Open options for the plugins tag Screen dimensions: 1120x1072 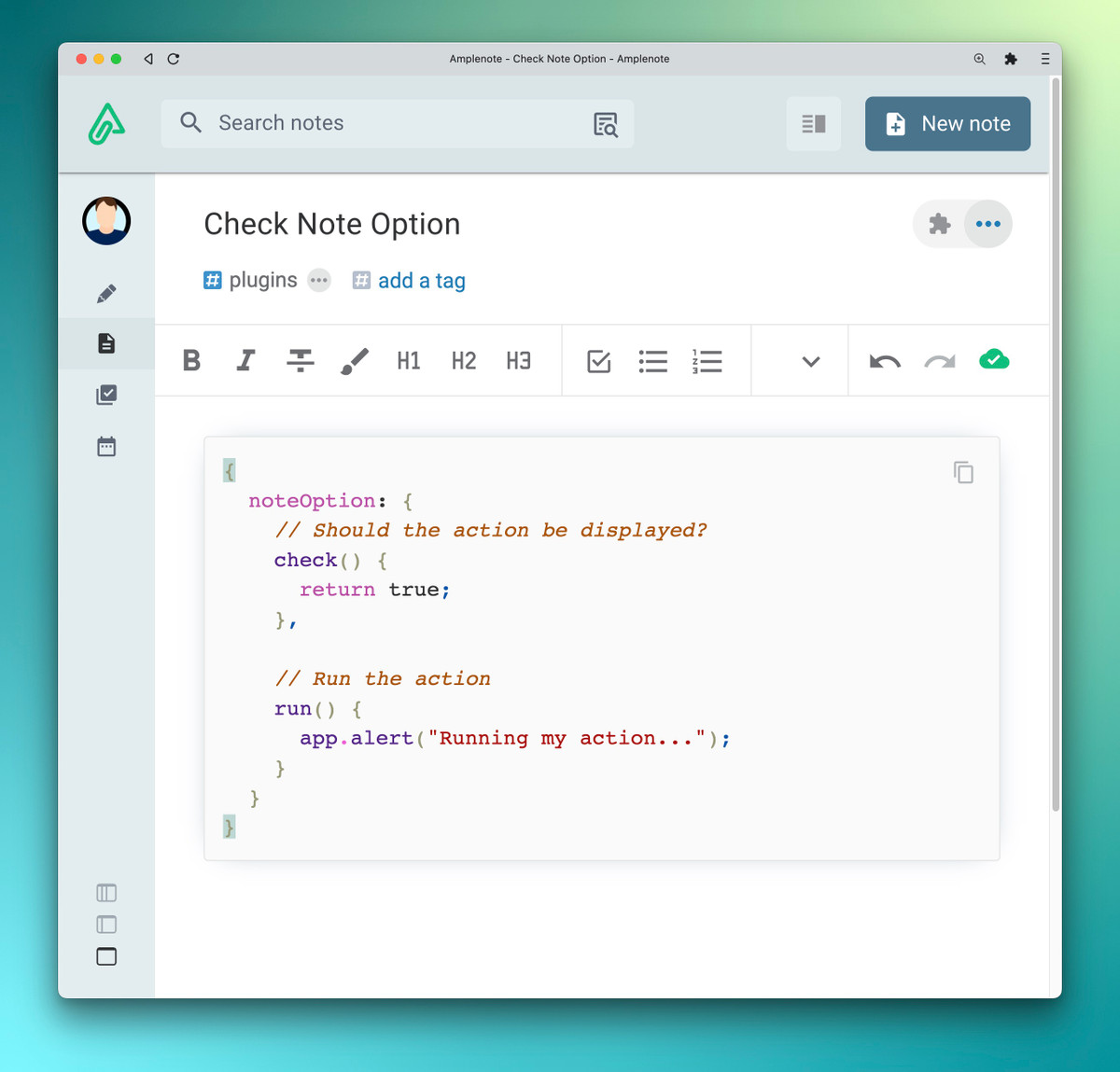[x=318, y=280]
